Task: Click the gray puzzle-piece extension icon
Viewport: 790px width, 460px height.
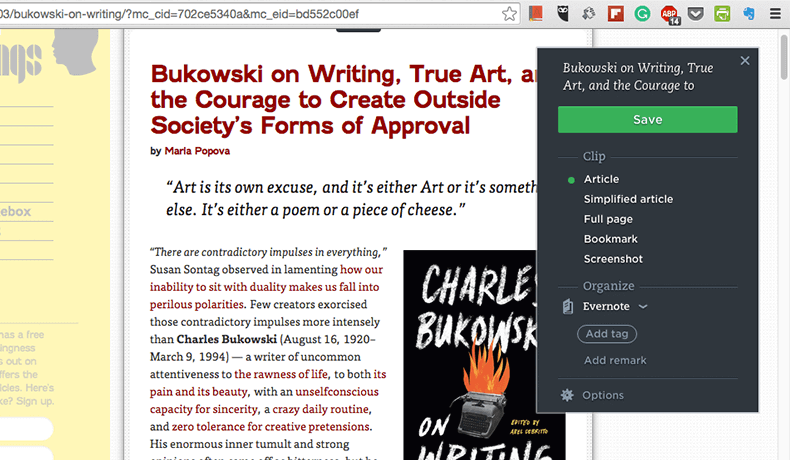Action: point(589,14)
